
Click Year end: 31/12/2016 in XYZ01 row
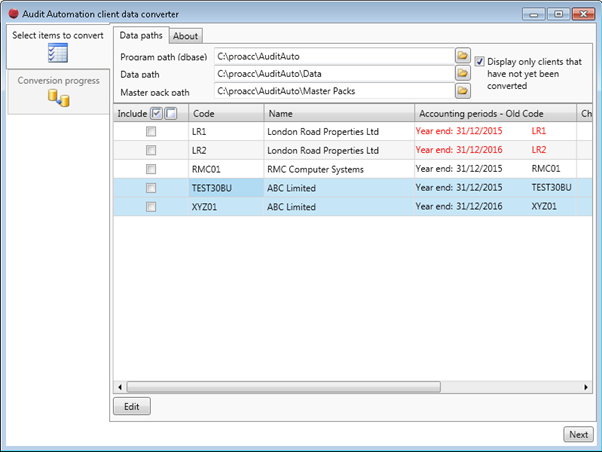pyautogui.click(x=459, y=206)
